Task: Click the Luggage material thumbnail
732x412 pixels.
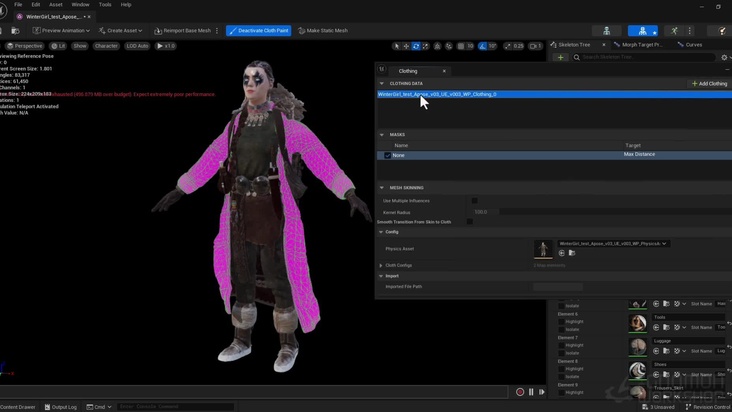Action: pyautogui.click(x=638, y=346)
